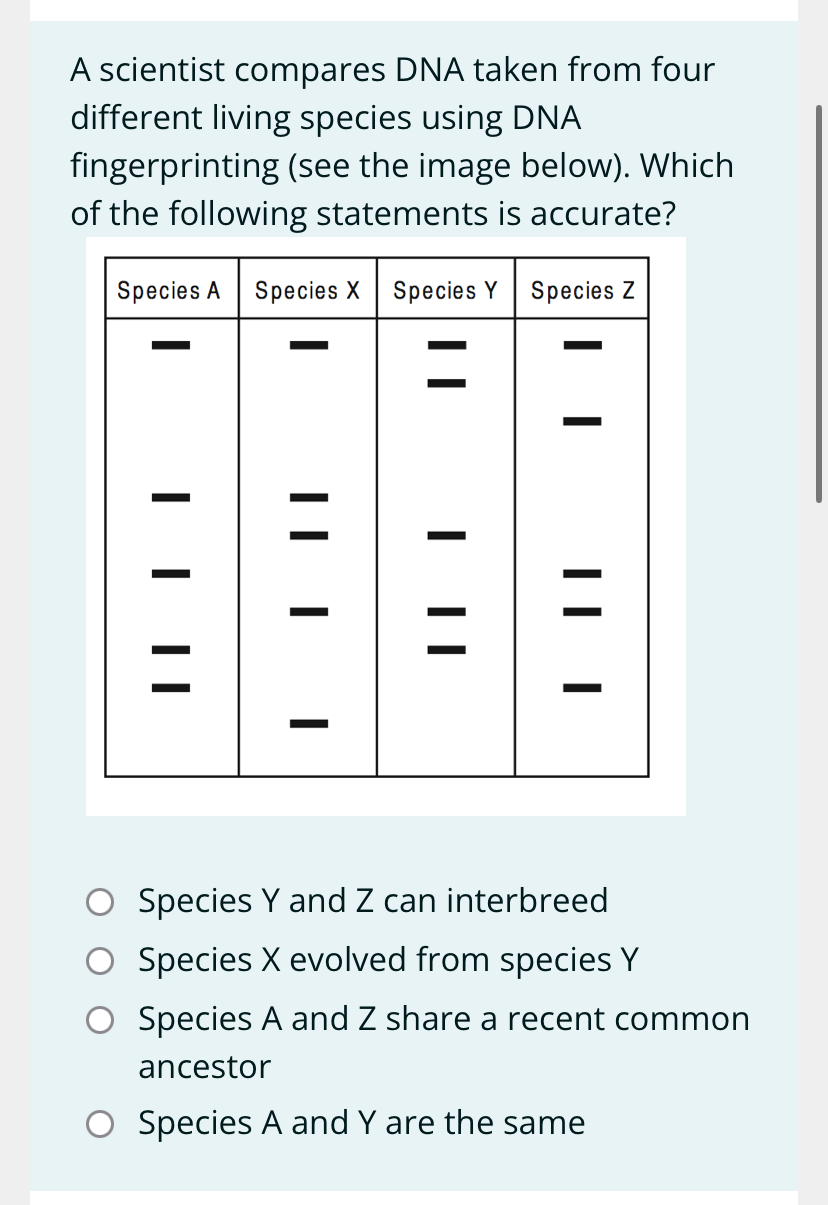The height and width of the screenshot is (1205, 828).
Task: Select the Species A and Y are the same answer
Action: [x=100, y=1124]
